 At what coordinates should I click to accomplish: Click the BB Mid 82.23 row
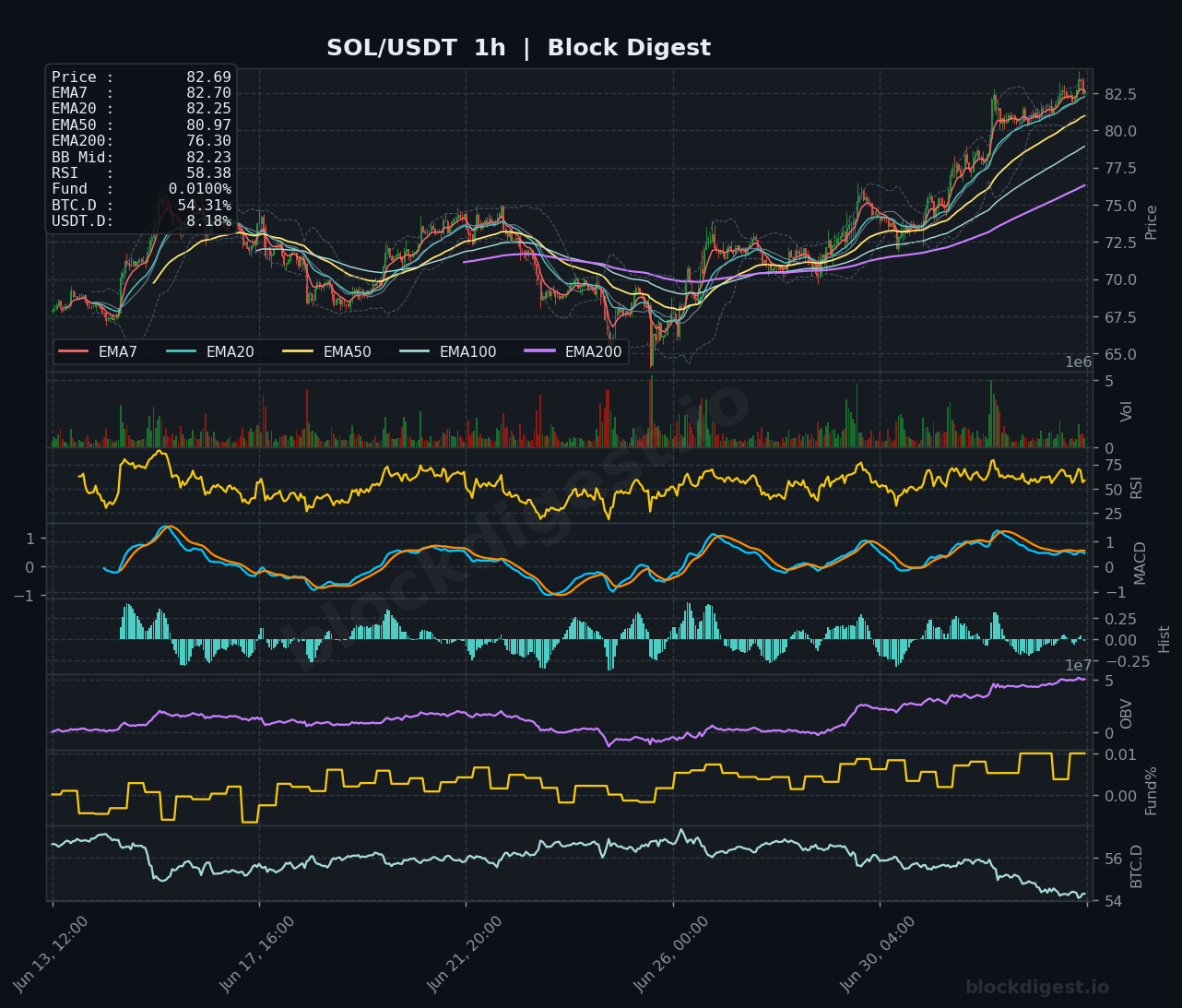pos(141,157)
